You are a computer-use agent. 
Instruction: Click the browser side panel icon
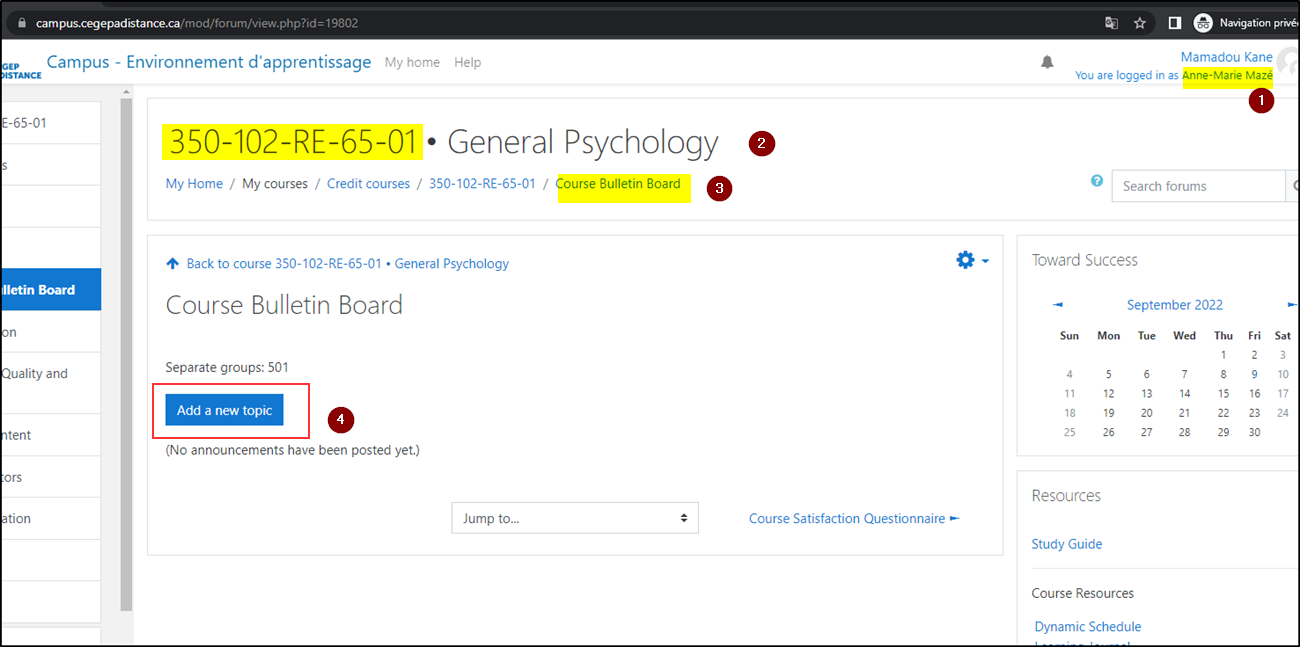point(1175,23)
